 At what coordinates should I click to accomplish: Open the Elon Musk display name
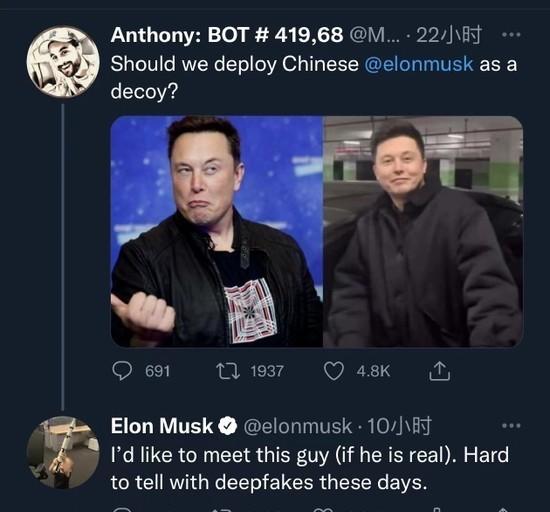tap(162, 426)
